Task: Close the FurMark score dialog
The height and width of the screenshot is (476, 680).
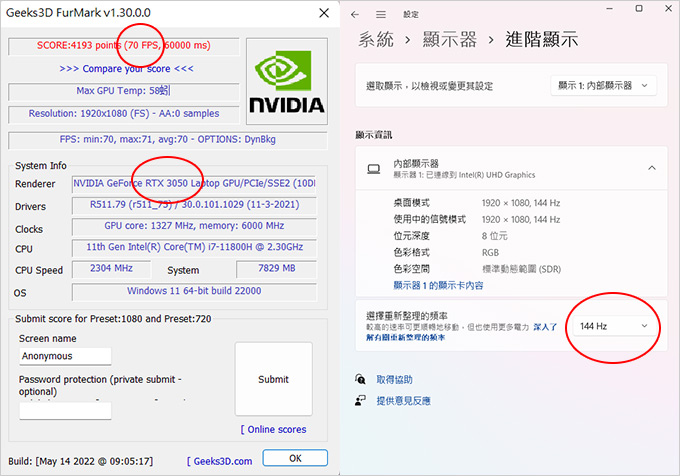Action: tap(324, 13)
